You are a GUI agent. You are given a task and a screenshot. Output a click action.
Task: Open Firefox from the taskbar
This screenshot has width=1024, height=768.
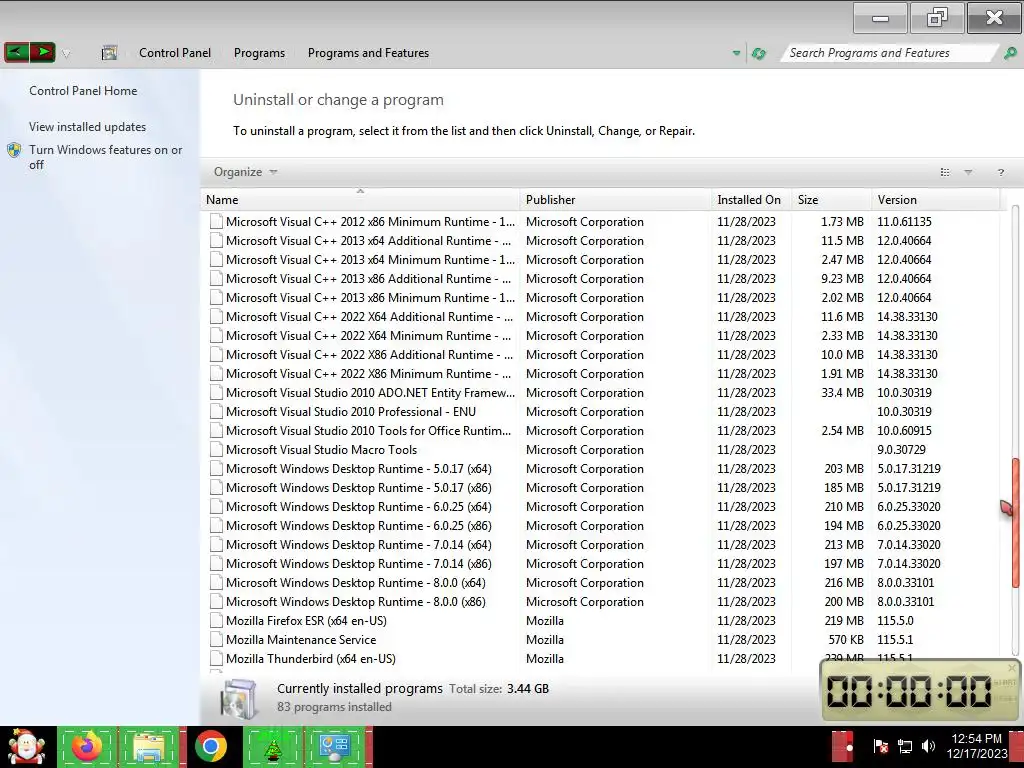point(87,746)
